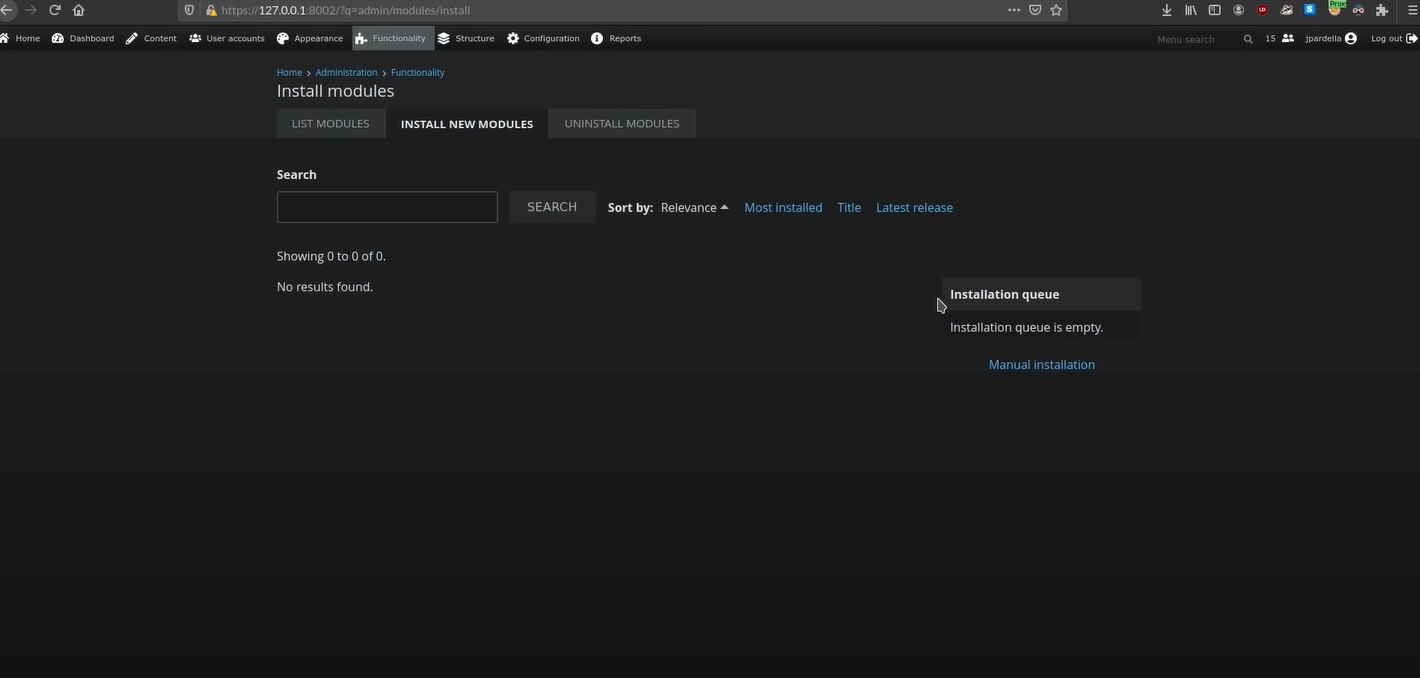The width and height of the screenshot is (1420, 678).
Task: Toggle the browser sidebar icon
Action: pos(1214,10)
